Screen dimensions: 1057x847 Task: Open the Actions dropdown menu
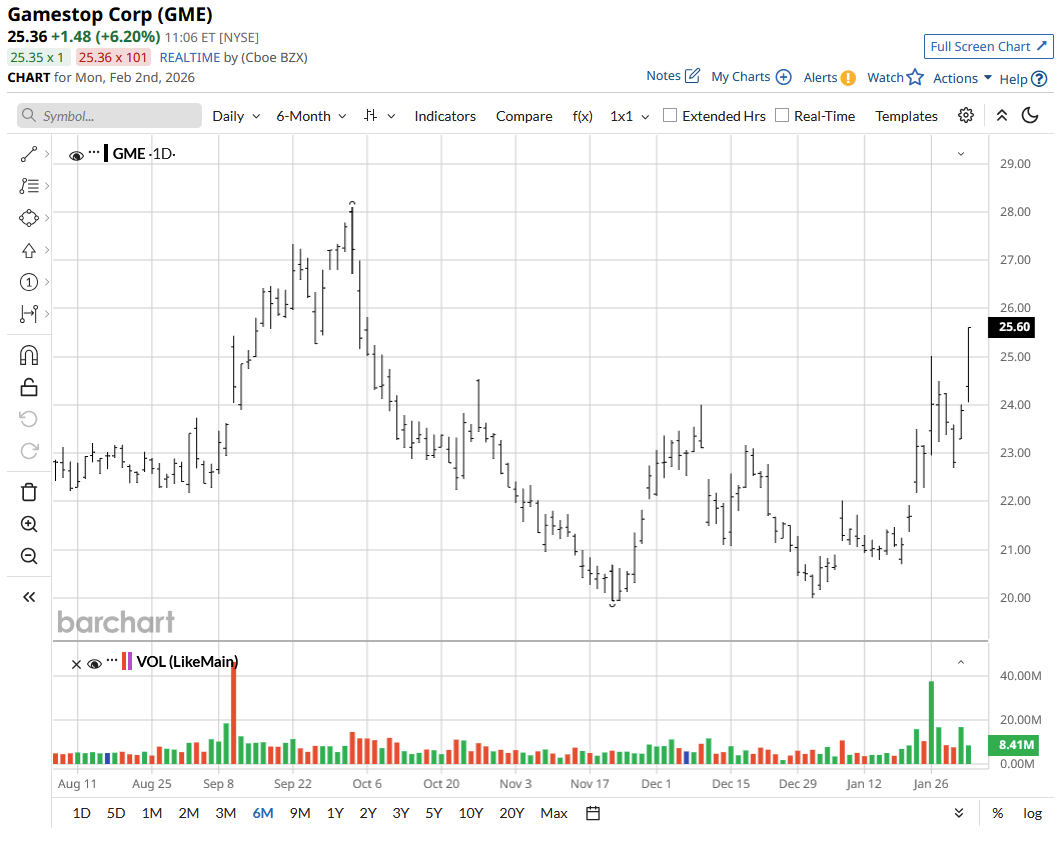pyautogui.click(x=962, y=78)
